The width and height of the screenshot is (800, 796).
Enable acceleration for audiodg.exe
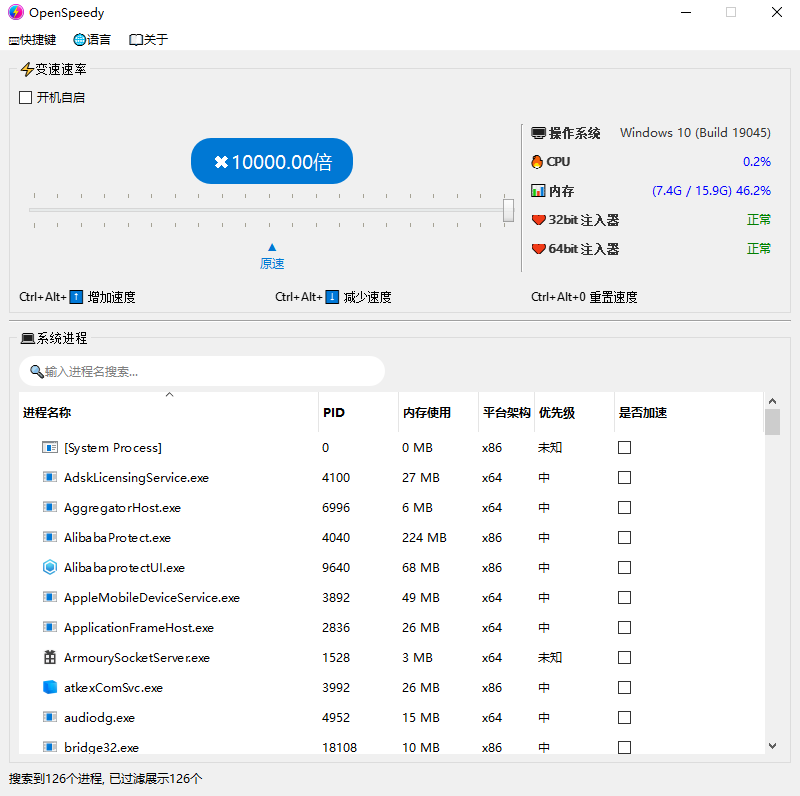[x=624, y=718]
